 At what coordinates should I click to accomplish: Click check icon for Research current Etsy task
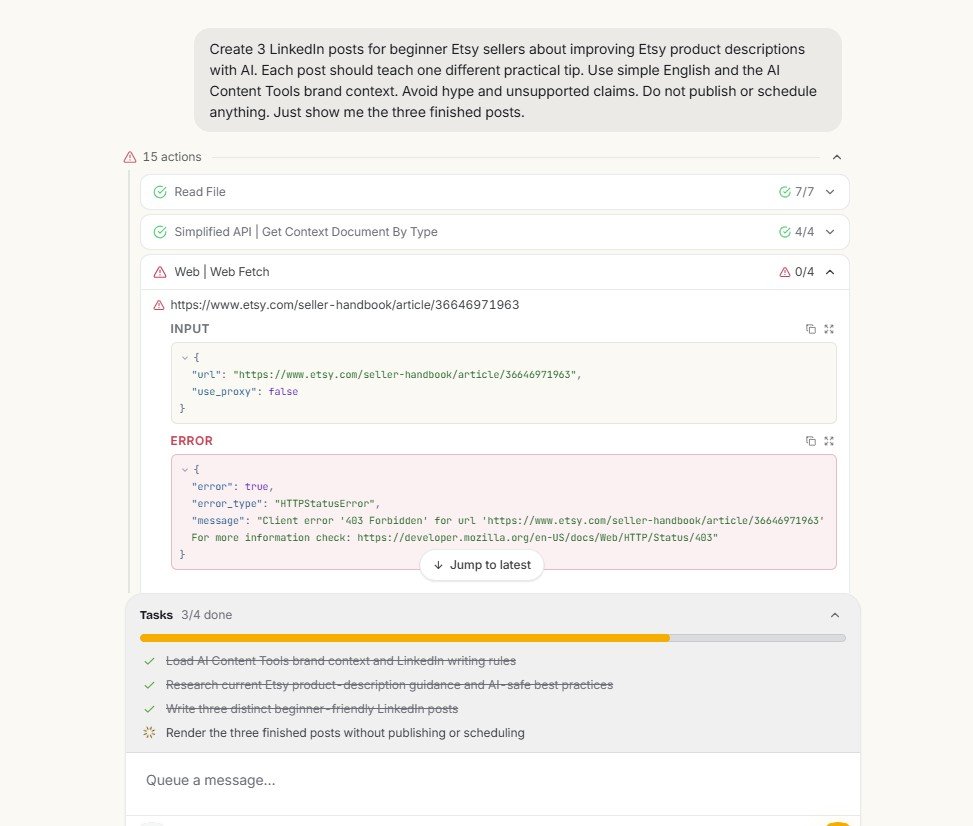click(149, 685)
